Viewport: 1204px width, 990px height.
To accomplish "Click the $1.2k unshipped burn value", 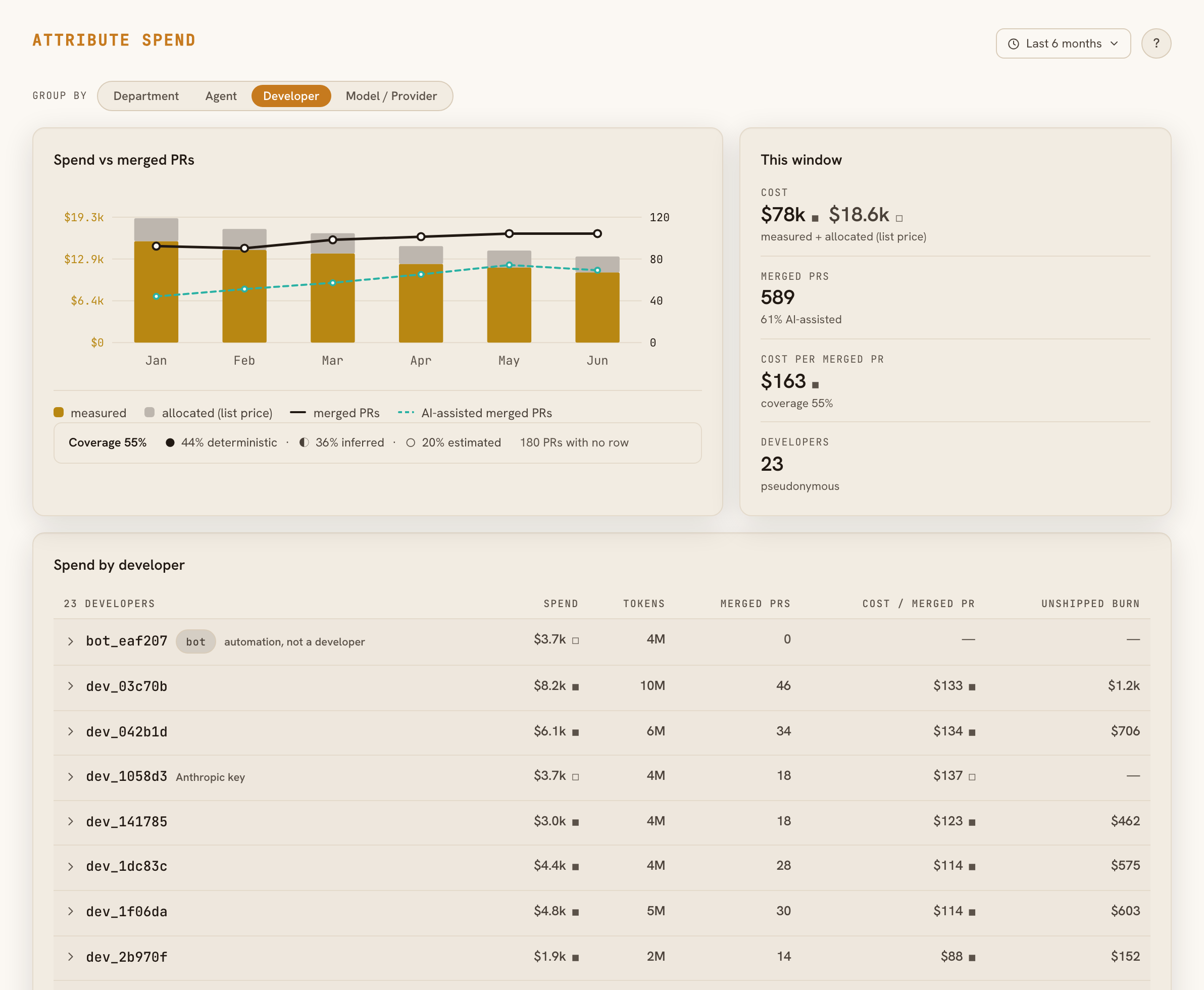I will 1123,685.
